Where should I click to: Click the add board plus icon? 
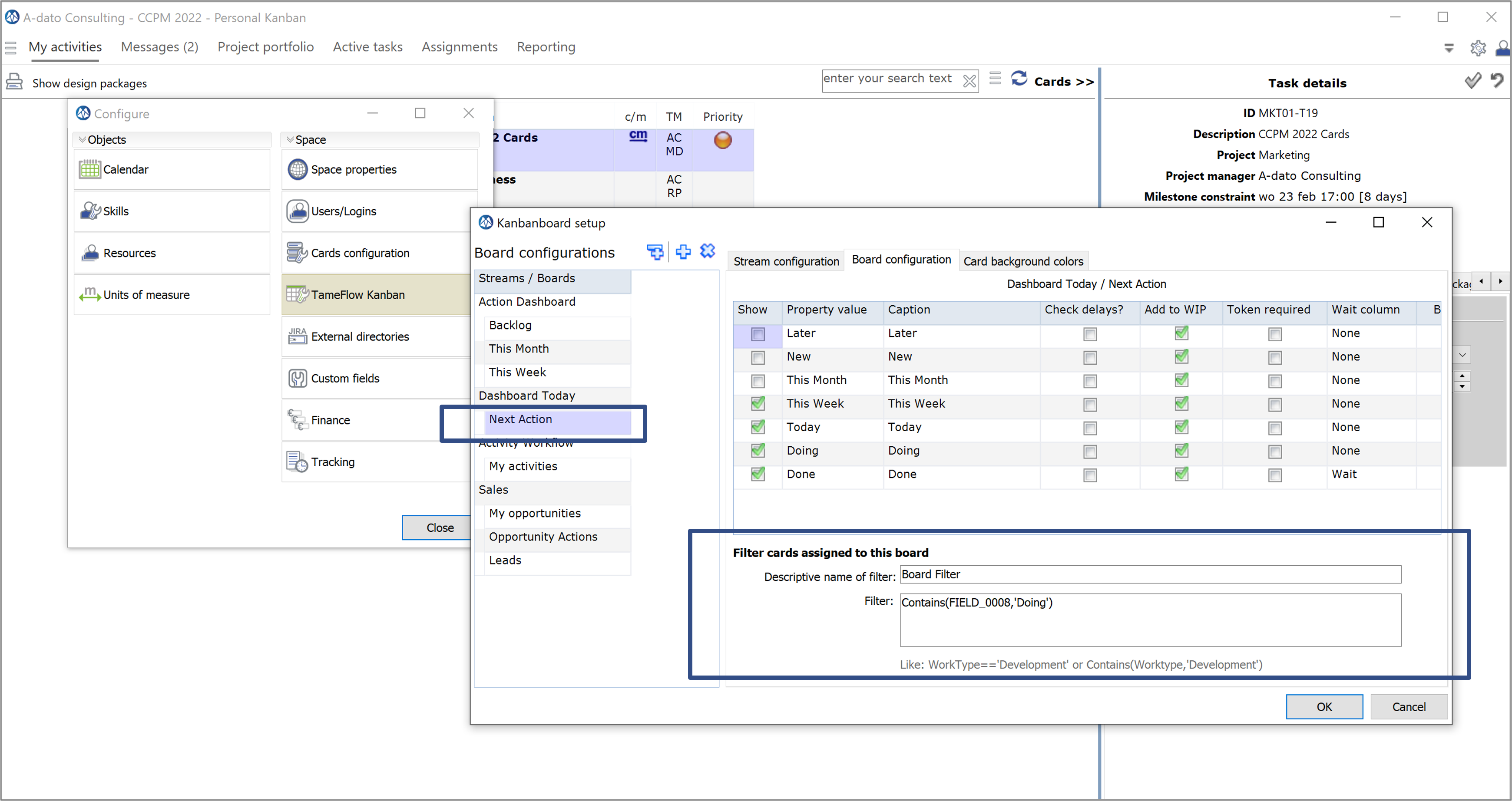coord(683,252)
